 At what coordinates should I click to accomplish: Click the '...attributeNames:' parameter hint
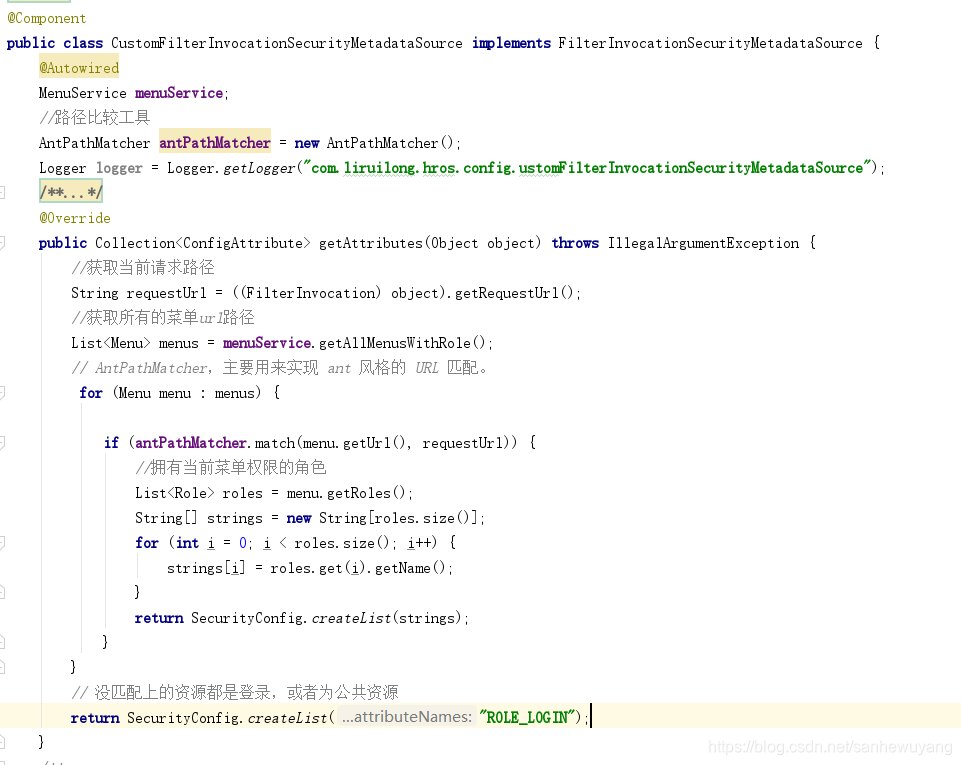407,717
